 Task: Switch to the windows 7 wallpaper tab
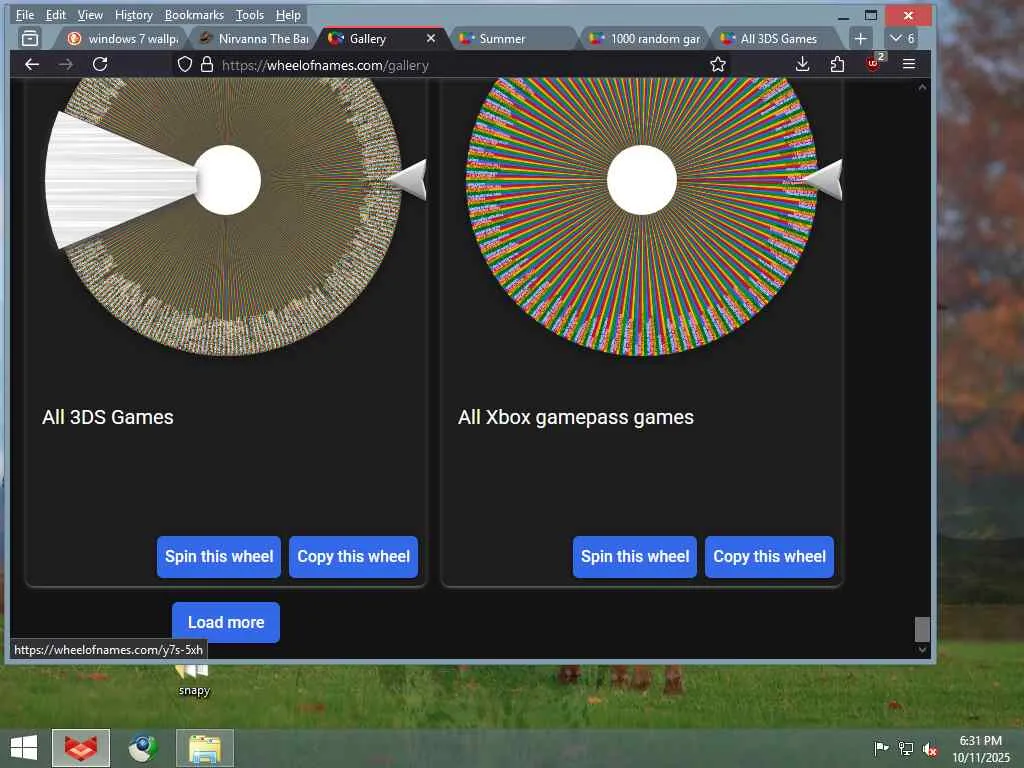tap(122, 39)
